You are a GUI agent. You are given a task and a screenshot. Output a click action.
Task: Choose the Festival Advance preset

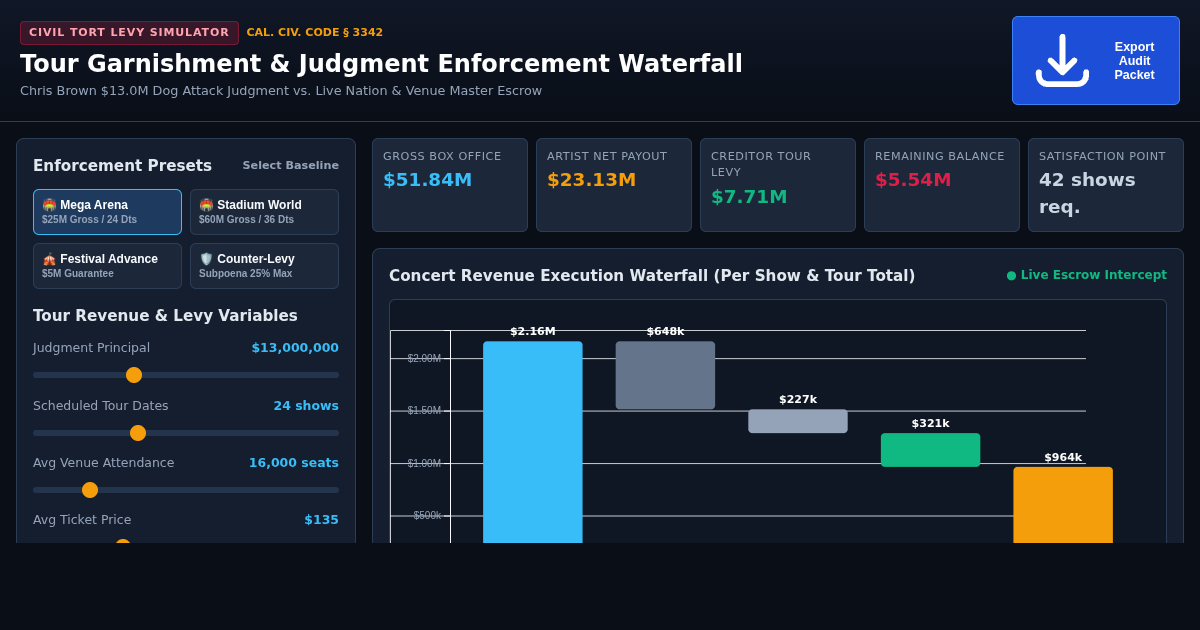click(x=107, y=266)
